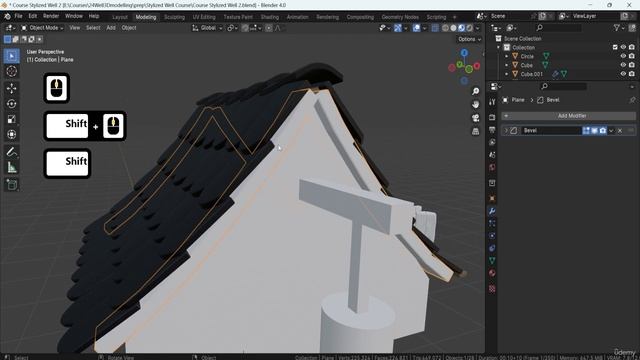The image size is (640, 360).
Task: Open the Render properties tab
Action: [492, 118]
